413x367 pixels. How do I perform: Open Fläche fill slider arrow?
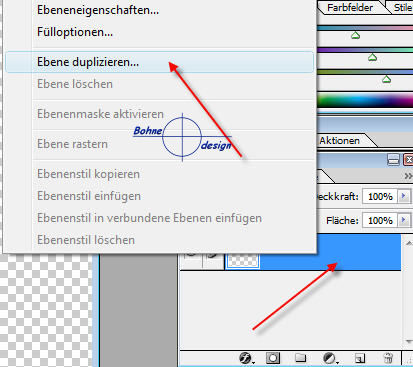[x=404, y=220]
